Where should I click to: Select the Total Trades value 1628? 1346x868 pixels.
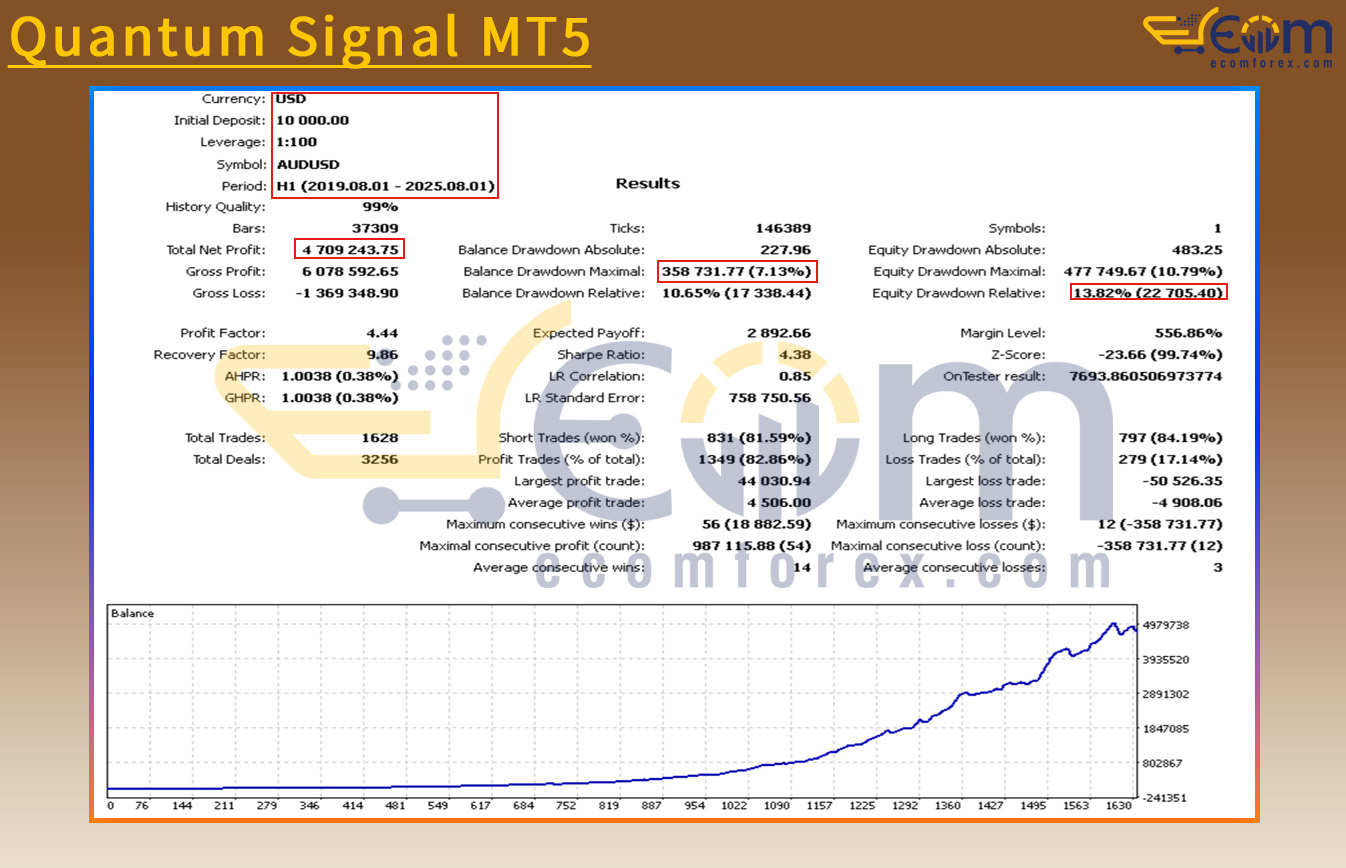click(x=380, y=438)
